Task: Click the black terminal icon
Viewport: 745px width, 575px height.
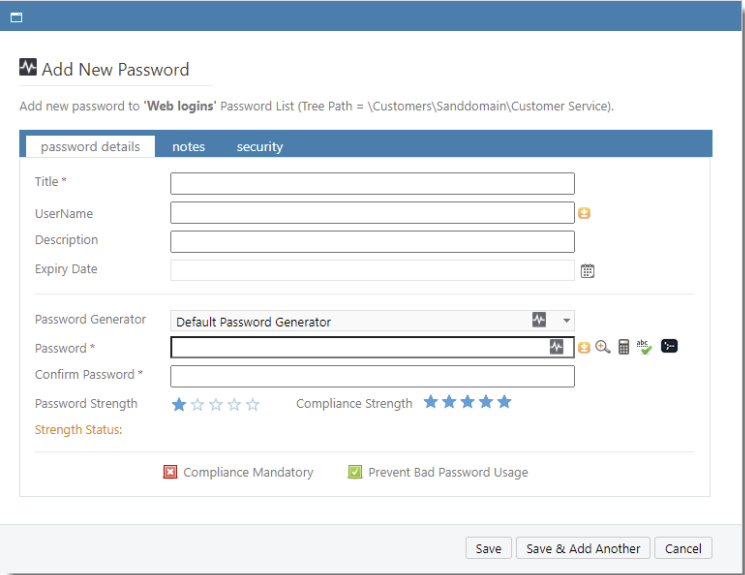Action: (669, 346)
